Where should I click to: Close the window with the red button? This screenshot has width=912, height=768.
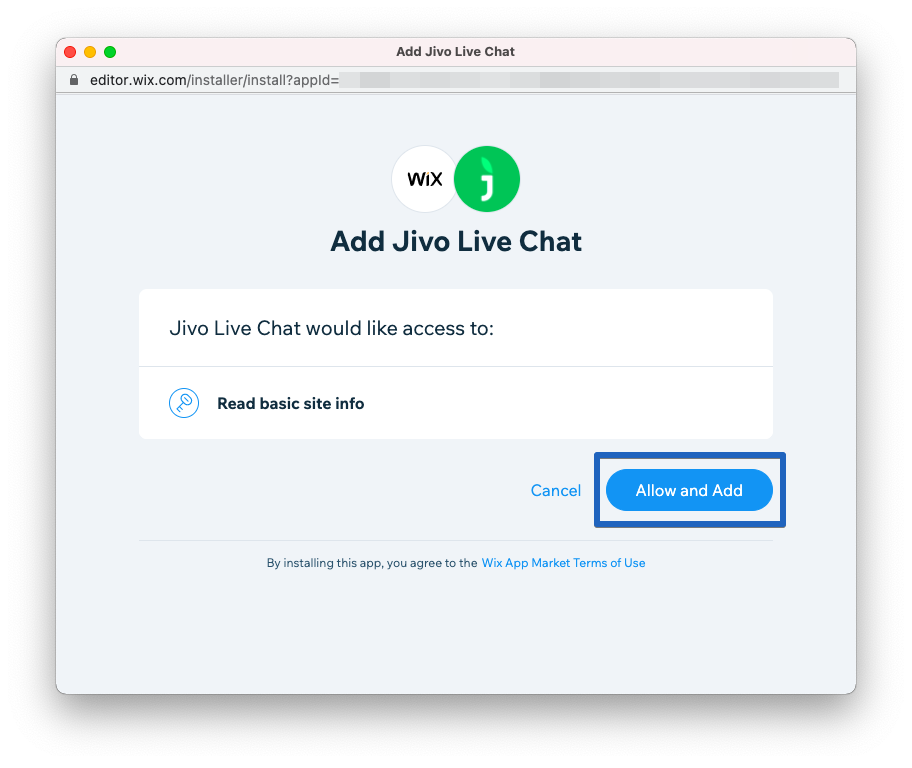point(70,52)
